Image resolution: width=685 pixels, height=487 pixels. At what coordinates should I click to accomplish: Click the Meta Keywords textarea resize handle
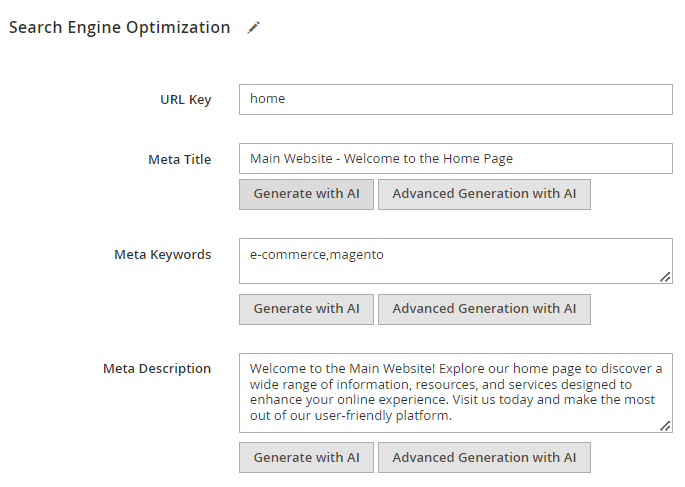(665, 277)
